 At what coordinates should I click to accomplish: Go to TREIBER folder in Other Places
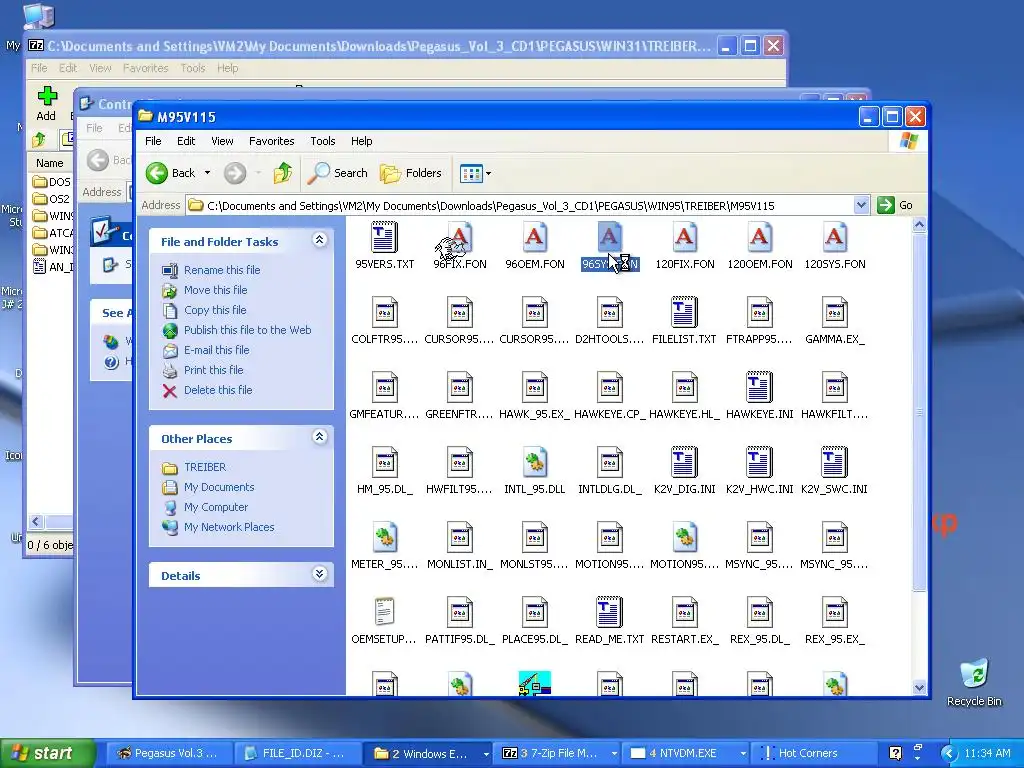204,467
